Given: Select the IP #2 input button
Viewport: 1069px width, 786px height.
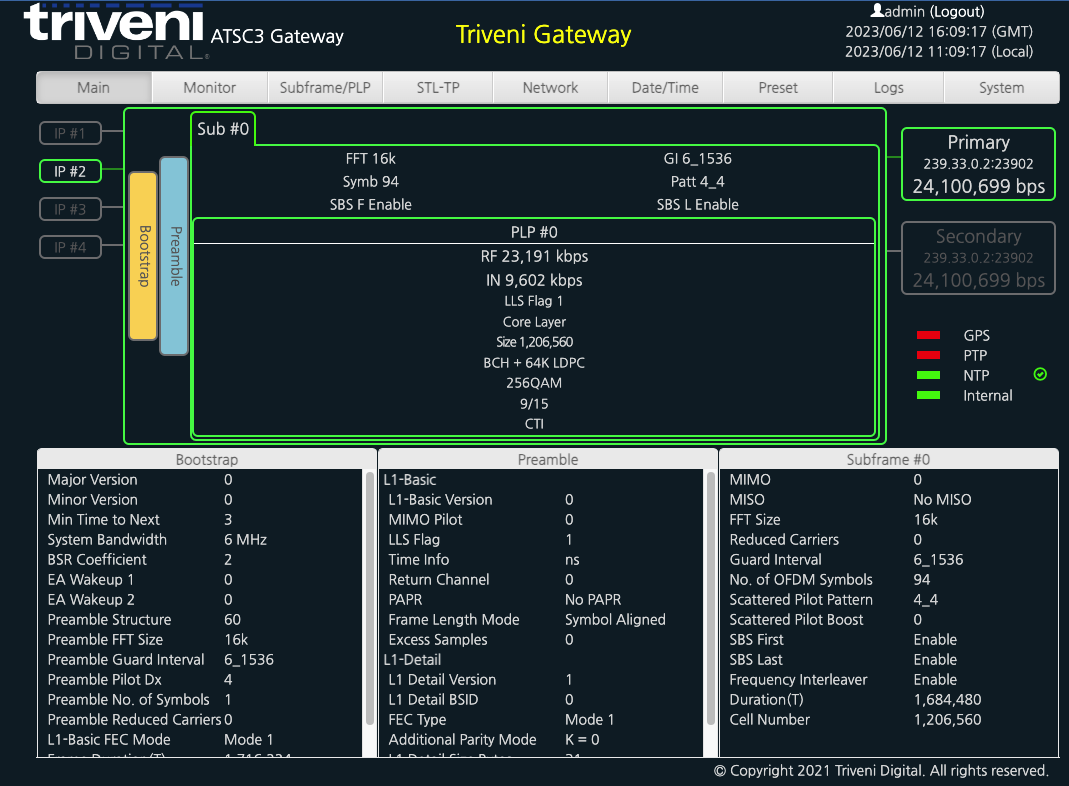Looking at the screenshot, I should click(x=70, y=171).
